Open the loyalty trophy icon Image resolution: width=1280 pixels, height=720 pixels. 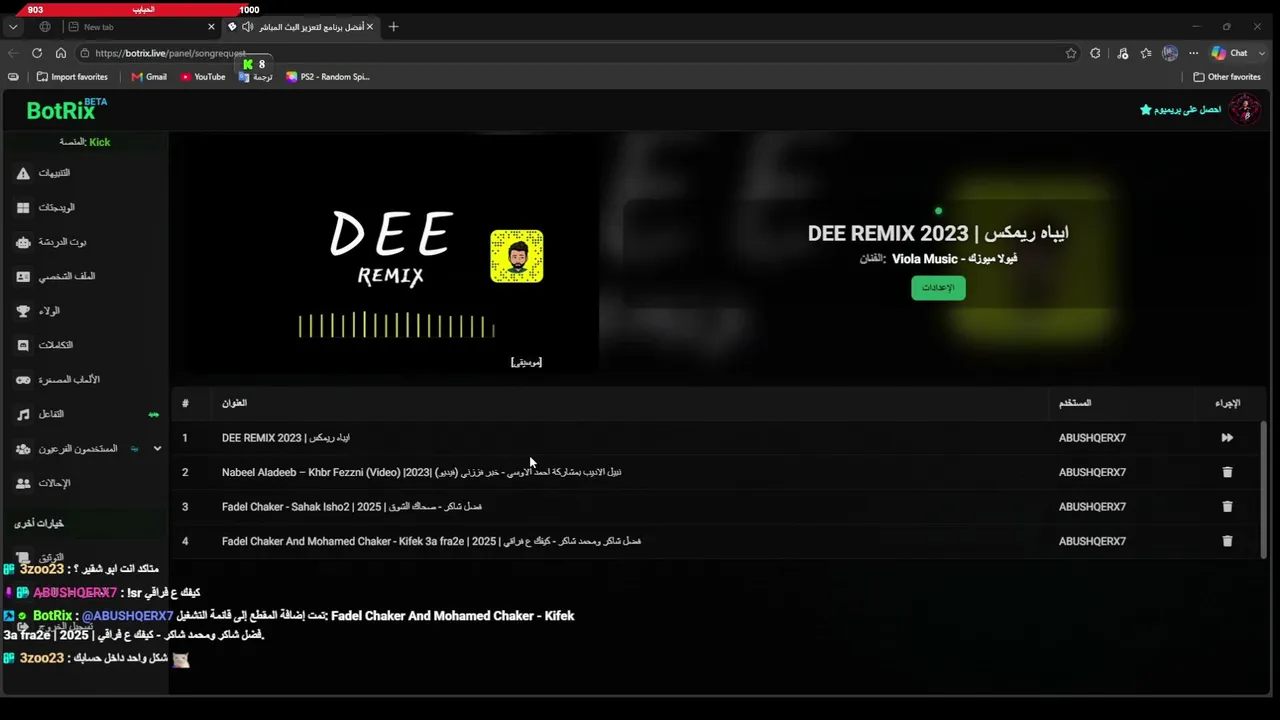[23, 311]
